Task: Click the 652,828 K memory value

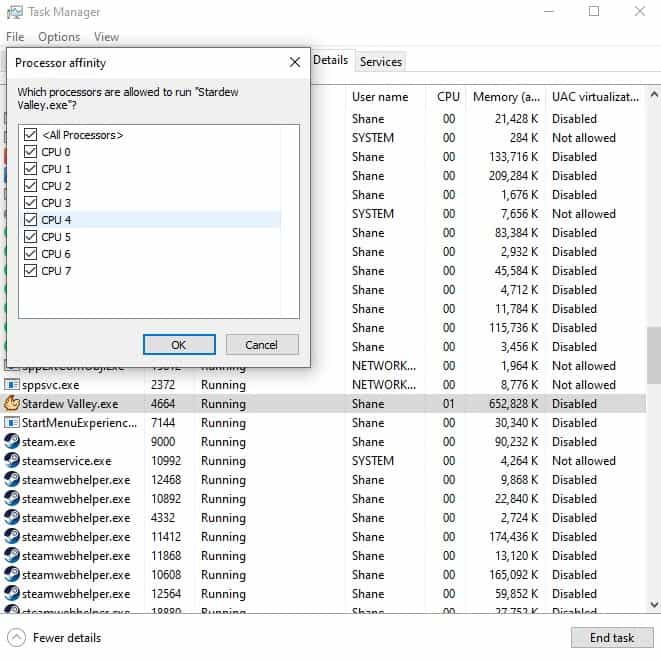Action: coord(513,403)
